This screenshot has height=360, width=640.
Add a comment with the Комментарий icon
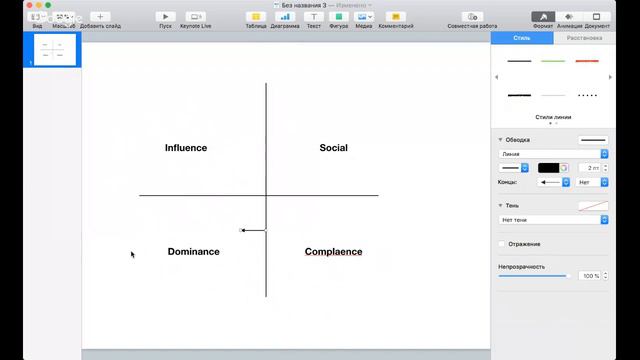point(396,17)
